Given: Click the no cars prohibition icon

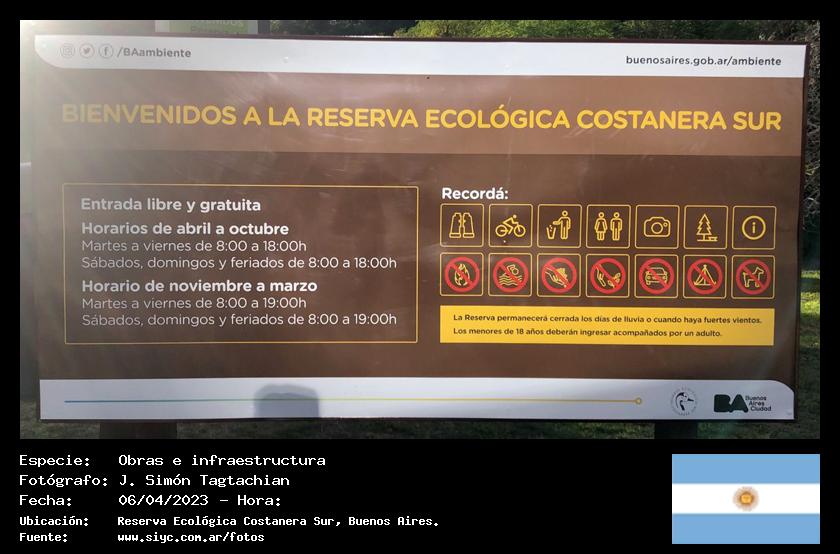Looking at the screenshot, I should pos(656,276).
